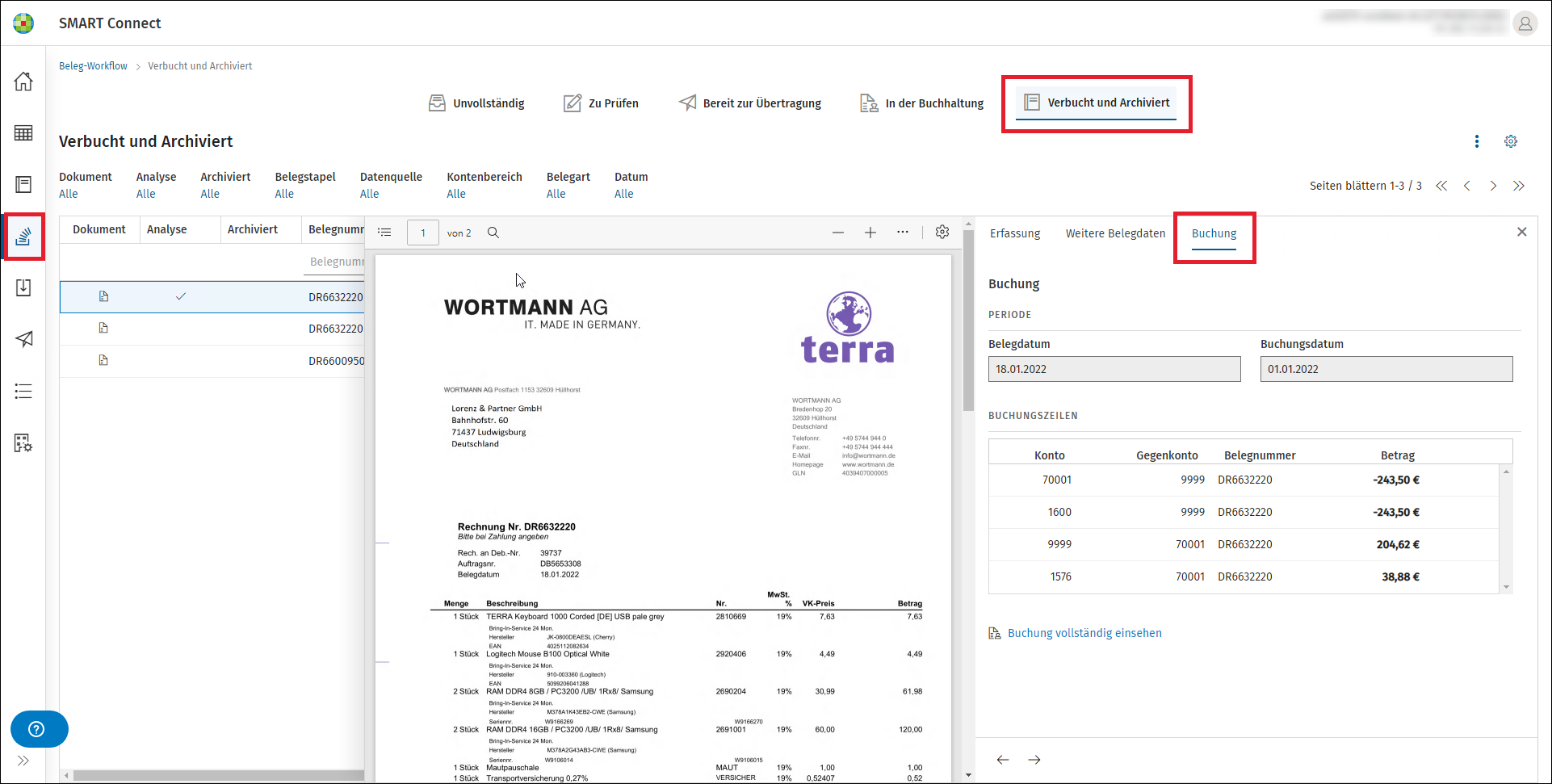The height and width of the screenshot is (784, 1552).
Task: Jump to first page of results
Action: point(1441,186)
